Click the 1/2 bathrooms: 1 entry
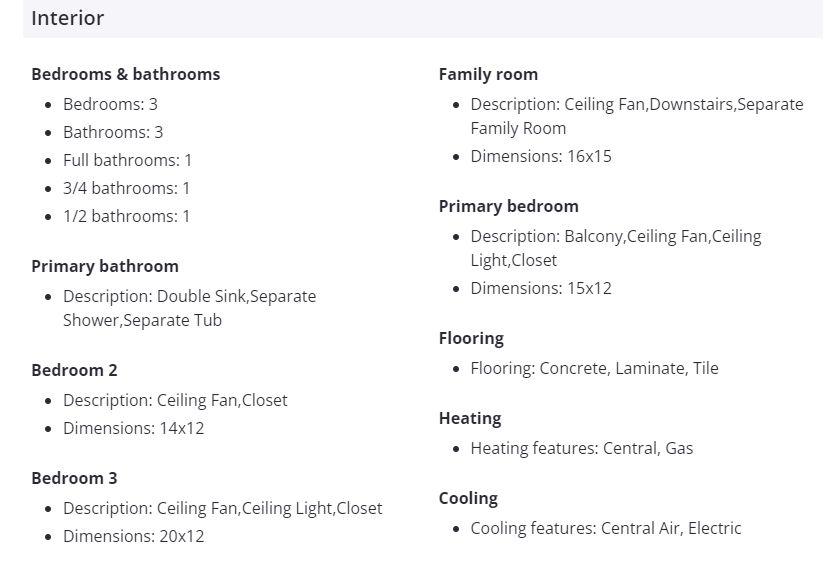The height and width of the screenshot is (562, 834). coord(126,216)
